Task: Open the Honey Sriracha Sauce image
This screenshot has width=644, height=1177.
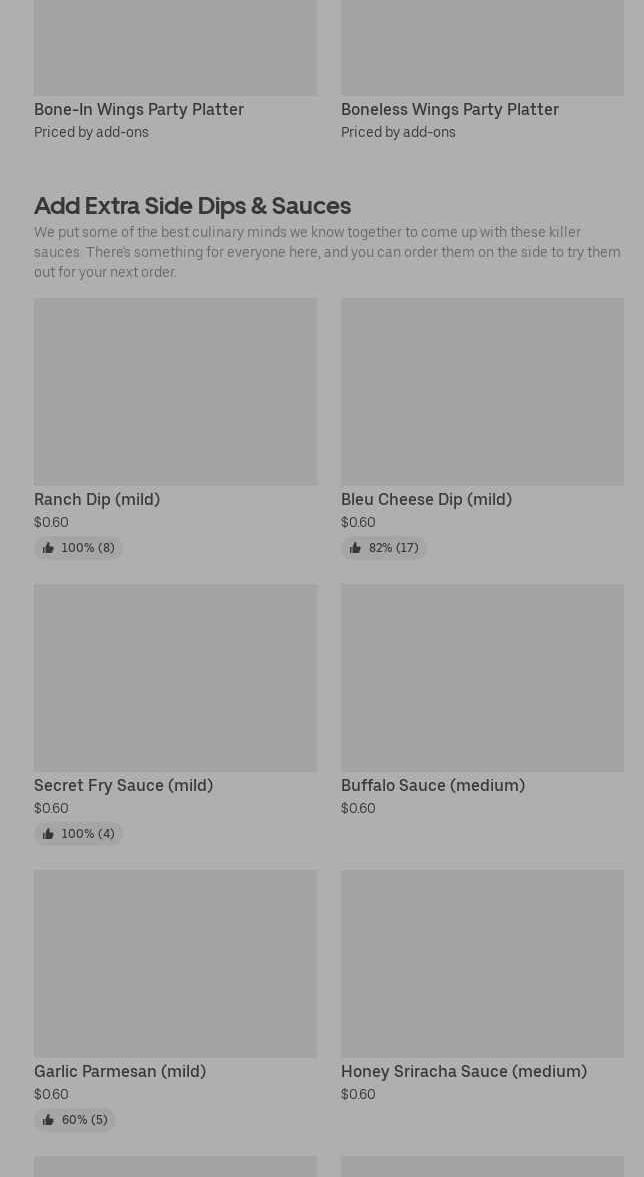Action: tap(482, 963)
